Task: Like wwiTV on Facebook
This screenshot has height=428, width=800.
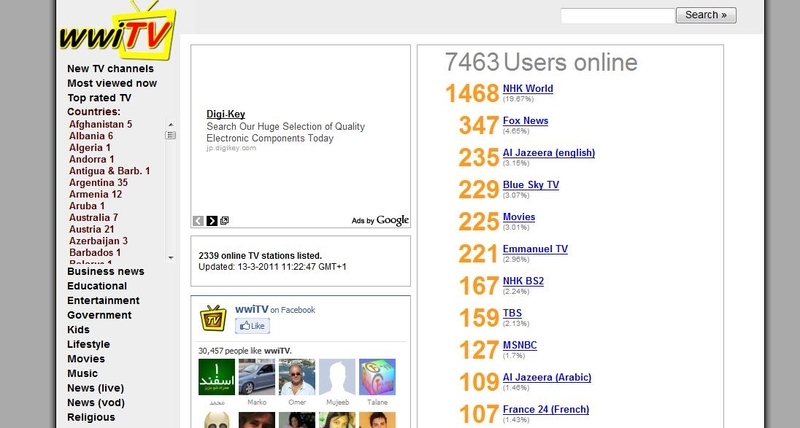Action: coord(253,326)
